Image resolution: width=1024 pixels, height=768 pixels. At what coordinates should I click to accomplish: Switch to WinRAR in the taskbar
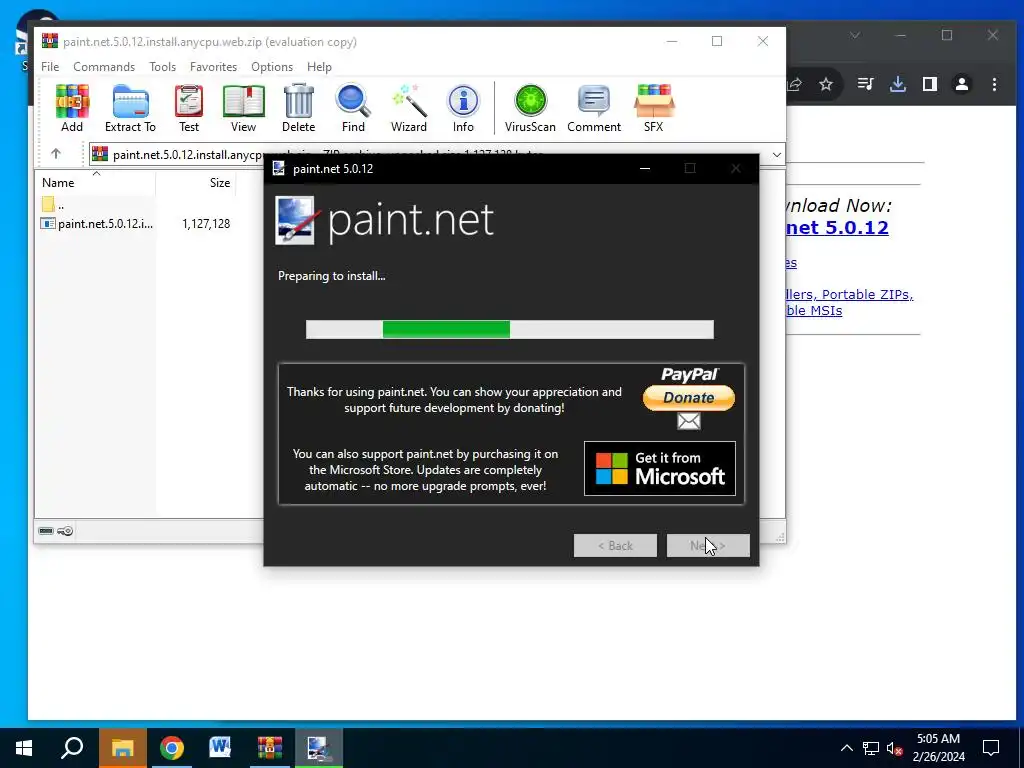(x=269, y=748)
